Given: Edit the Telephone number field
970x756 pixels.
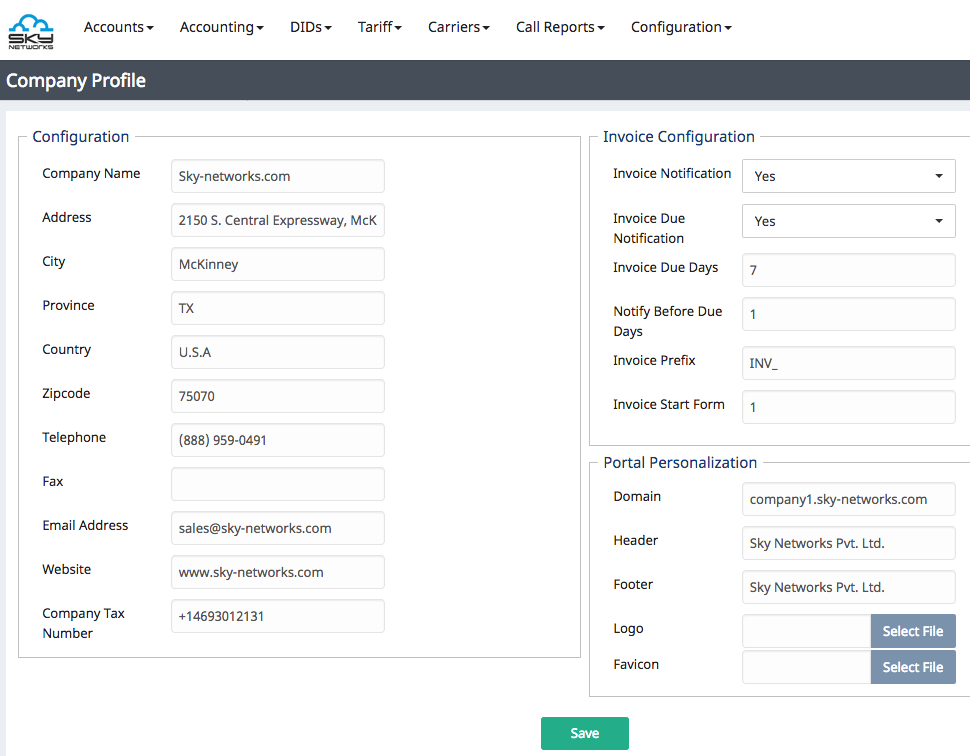Looking at the screenshot, I should (278, 440).
